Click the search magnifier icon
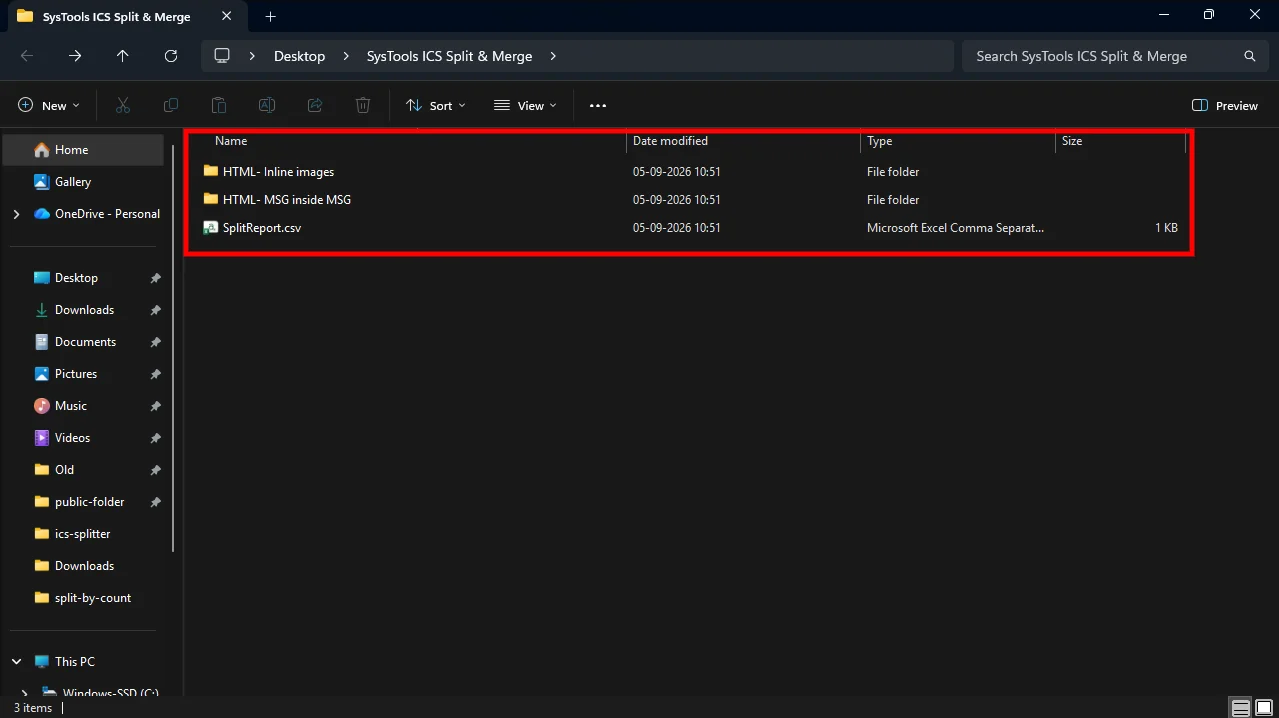The height and width of the screenshot is (718, 1279). 1249,56
